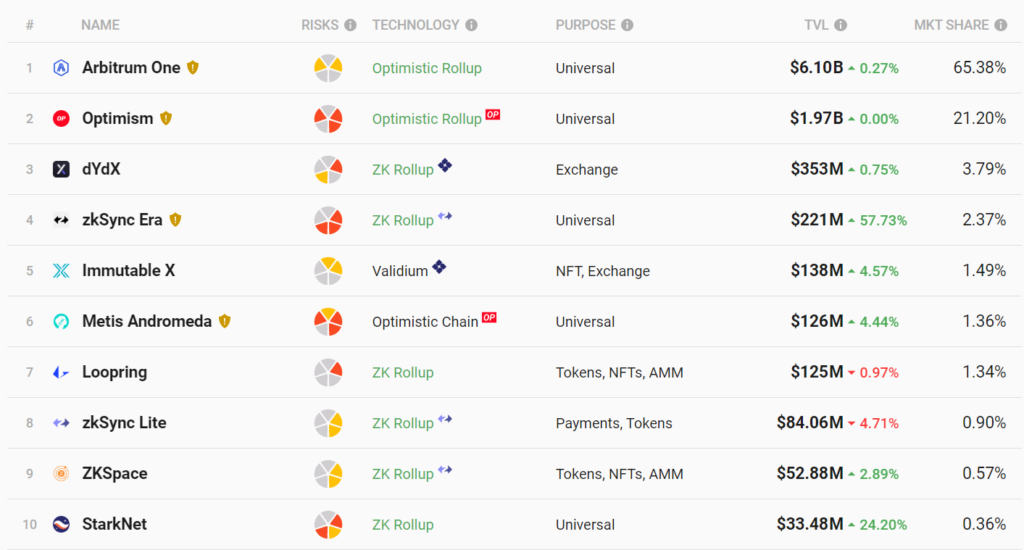Viewport: 1024px width, 550px height.
Task: Open the Metis Andromeda risk pie chart
Action: [x=328, y=321]
